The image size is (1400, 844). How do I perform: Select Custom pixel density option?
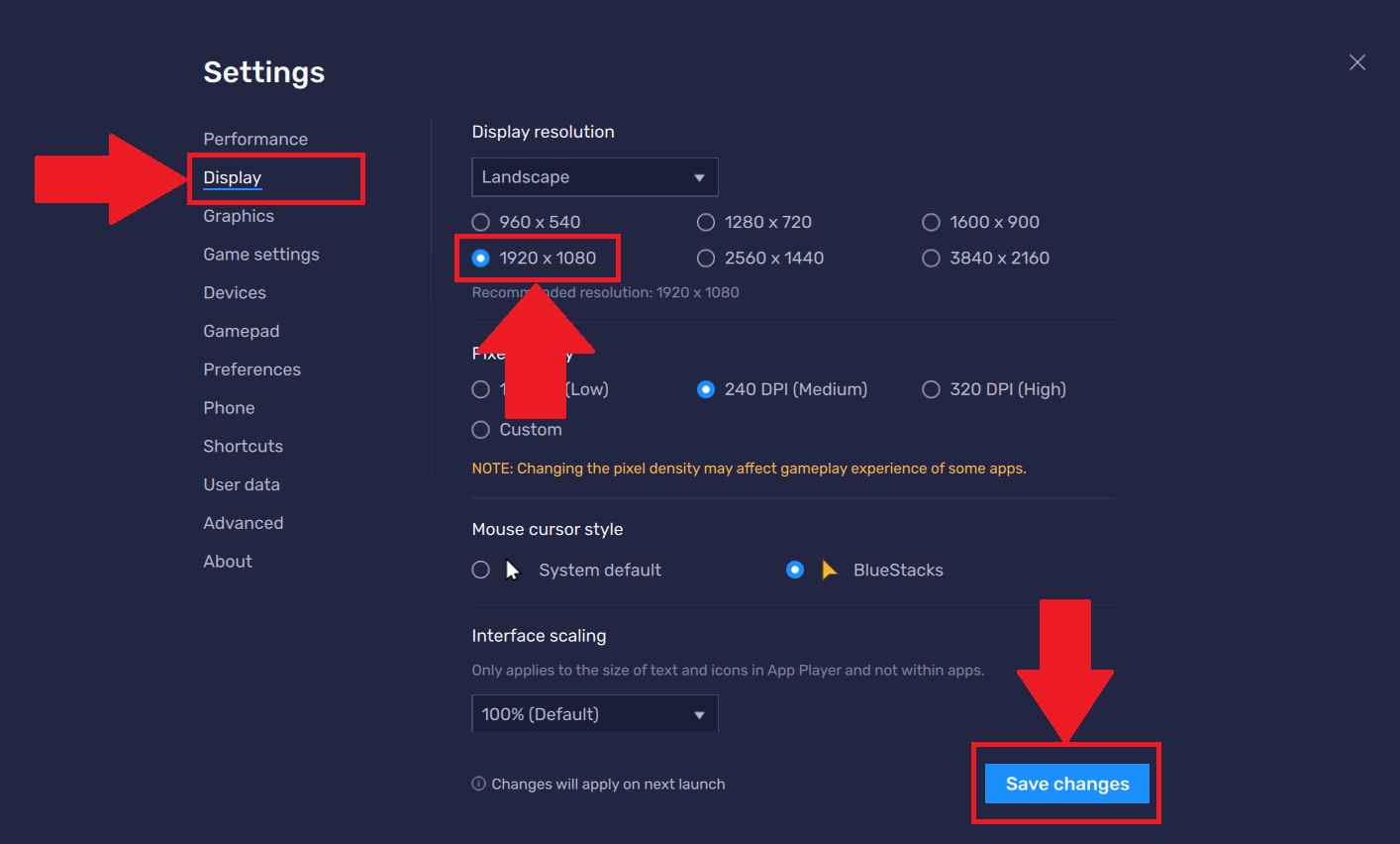(517, 430)
